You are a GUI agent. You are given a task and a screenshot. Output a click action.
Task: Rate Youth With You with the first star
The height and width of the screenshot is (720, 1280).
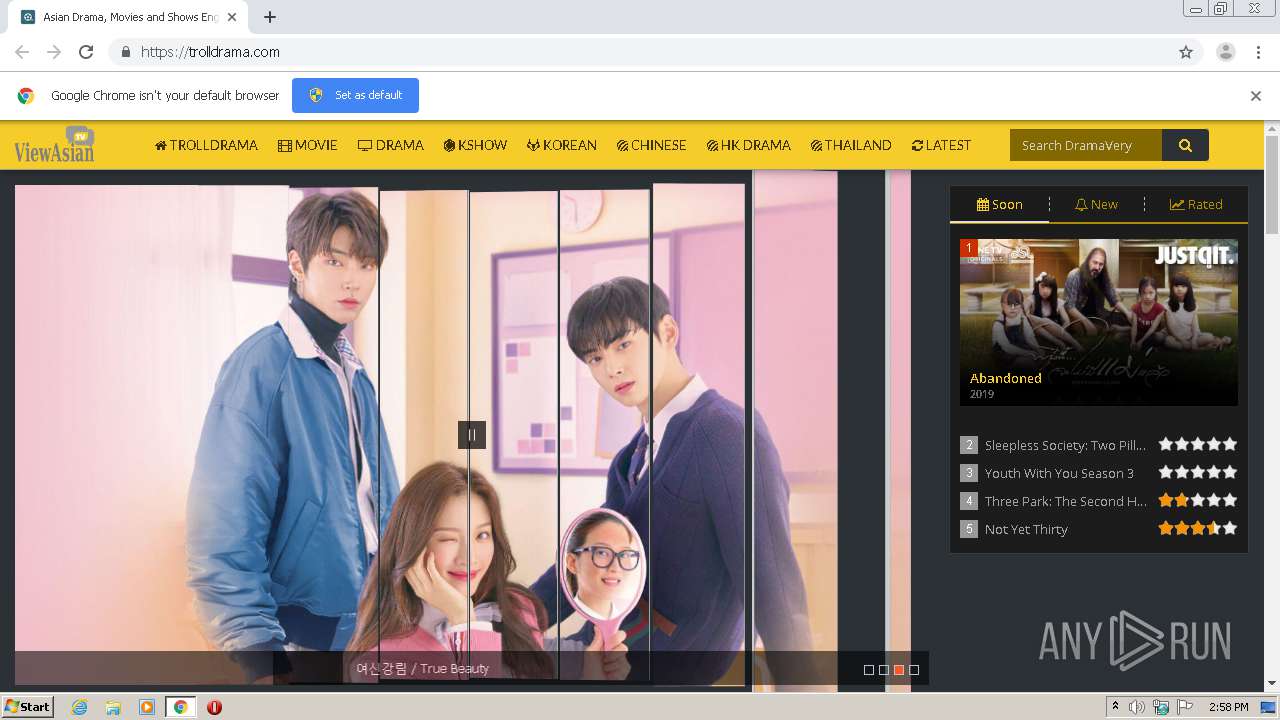coord(1166,472)
